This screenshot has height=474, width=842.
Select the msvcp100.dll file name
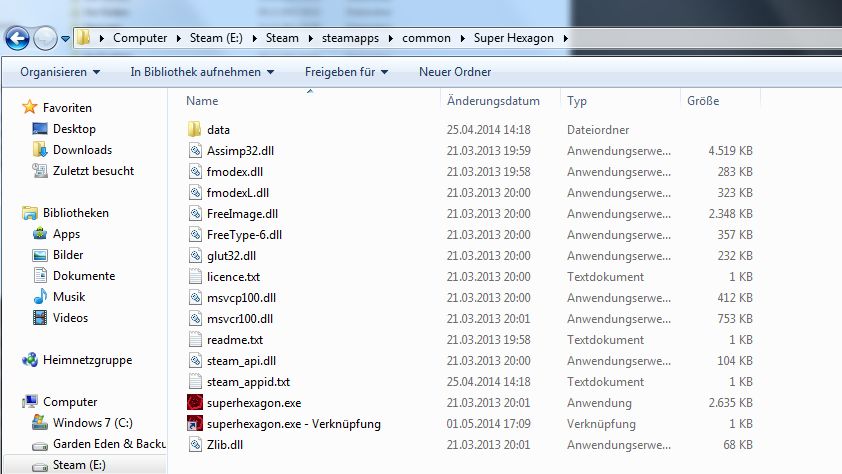241,297
